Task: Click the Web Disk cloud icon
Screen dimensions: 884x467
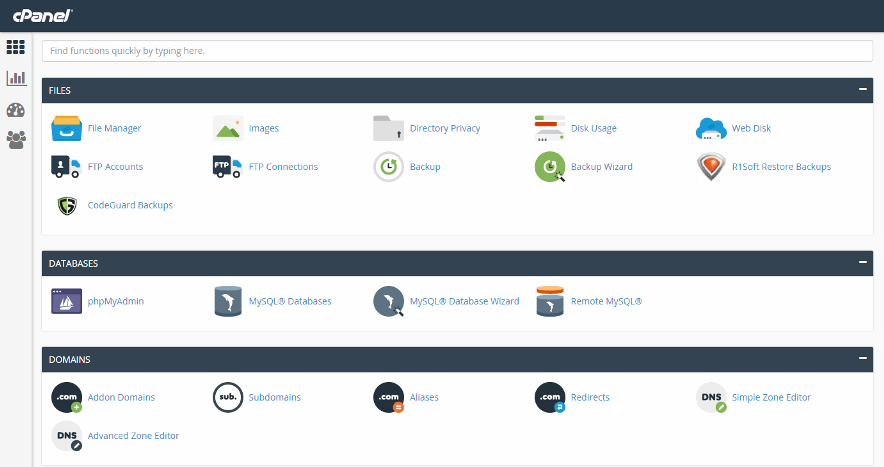Action: tap(711, 128)
